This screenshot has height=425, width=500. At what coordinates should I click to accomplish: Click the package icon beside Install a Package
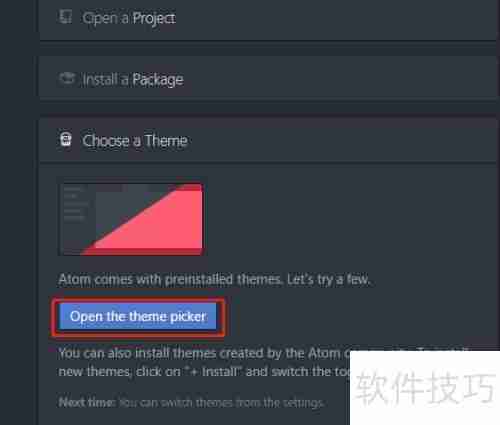pos(67,79)
